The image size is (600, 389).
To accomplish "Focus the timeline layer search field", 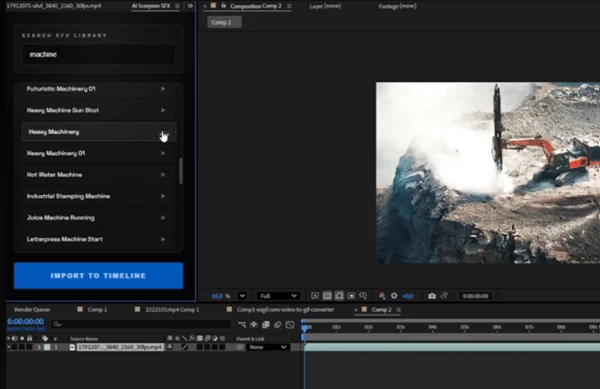I will pyautogui.click(x=141, y=324).
